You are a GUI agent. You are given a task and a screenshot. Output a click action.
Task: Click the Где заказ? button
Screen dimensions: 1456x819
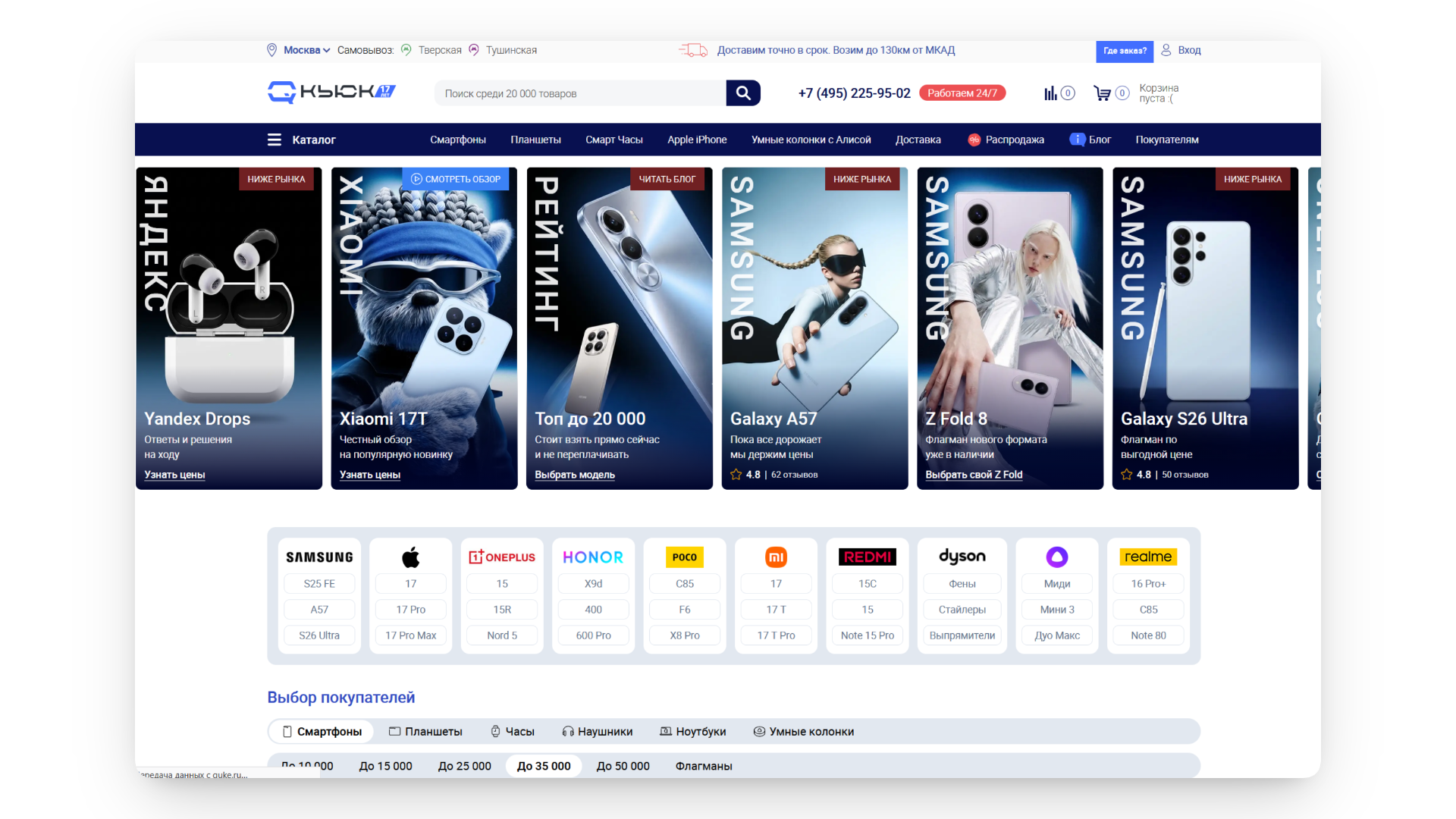click(1125, 51)
